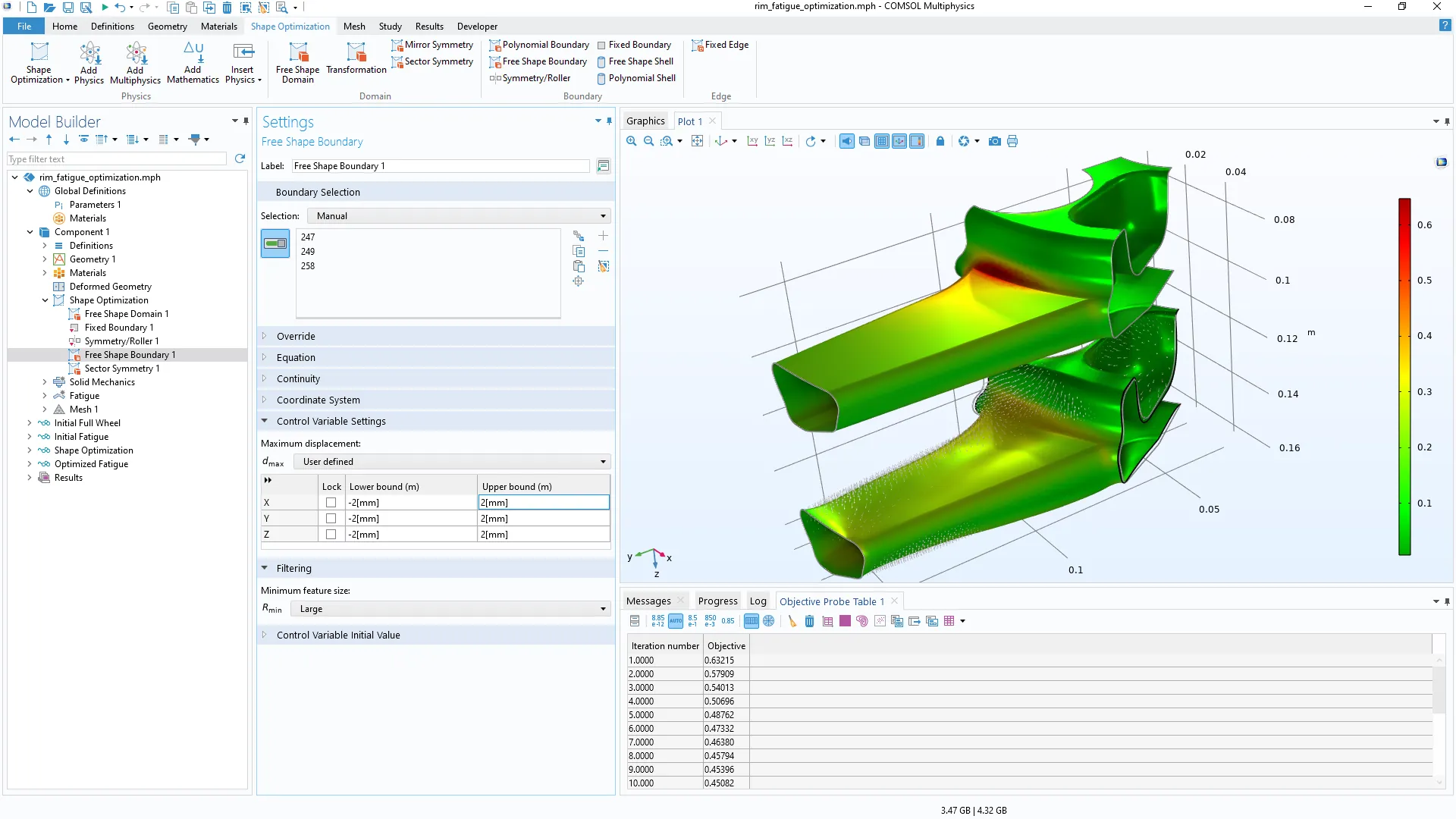The width and height of the screenshot is (1456, 819).
Task: Open the Rmin Large dropdown
Action: tap(451, 609)
